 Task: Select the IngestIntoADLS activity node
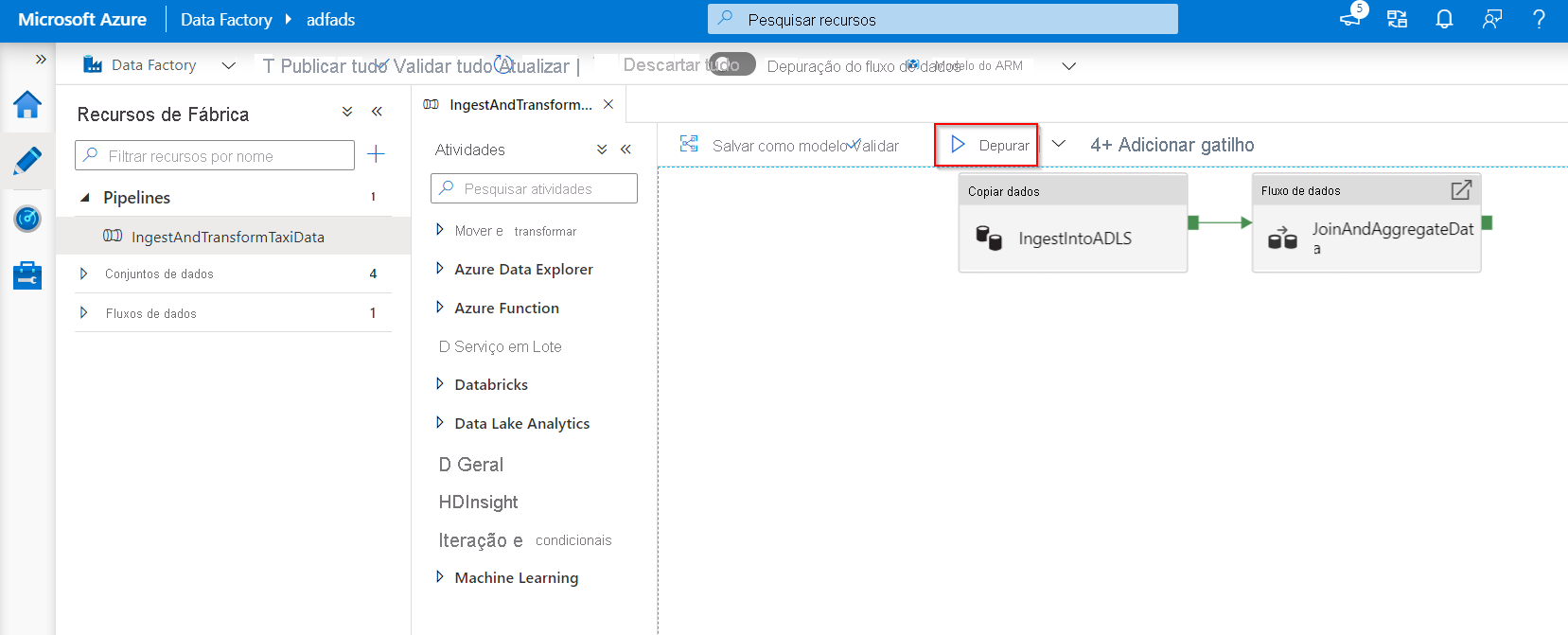click(1073, 223)
